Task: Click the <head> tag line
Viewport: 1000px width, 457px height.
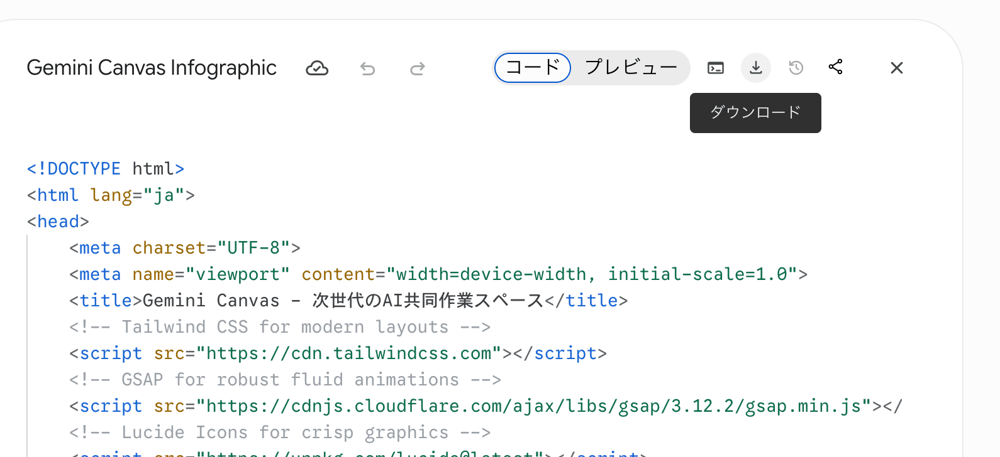Action: point(58,222)
